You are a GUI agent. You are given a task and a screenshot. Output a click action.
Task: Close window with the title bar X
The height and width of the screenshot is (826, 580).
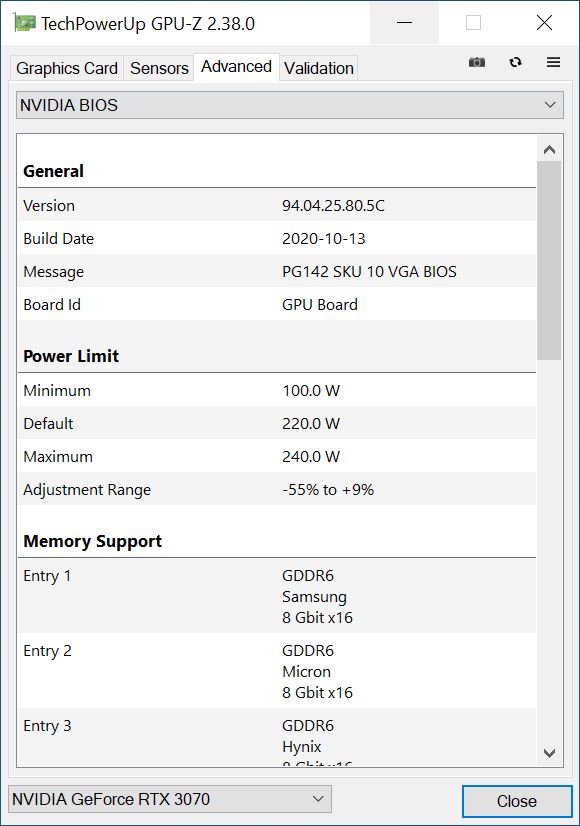coord(544,23)
